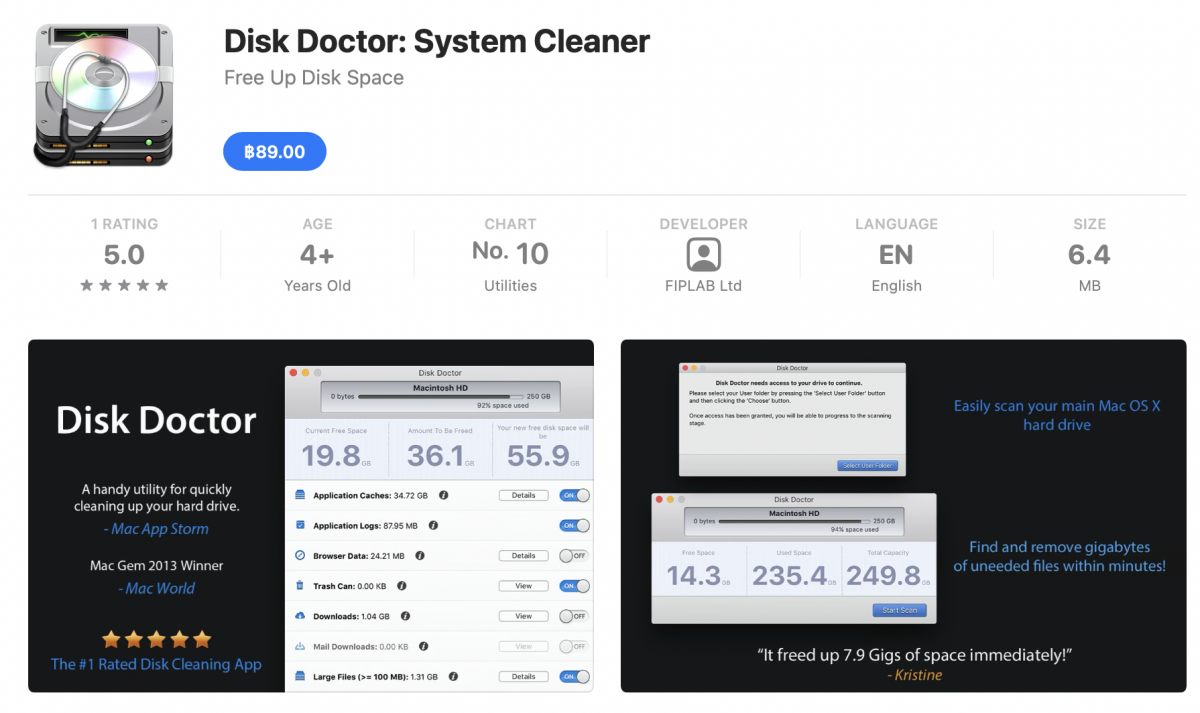Click View button in Downloads row

point(523,616)
